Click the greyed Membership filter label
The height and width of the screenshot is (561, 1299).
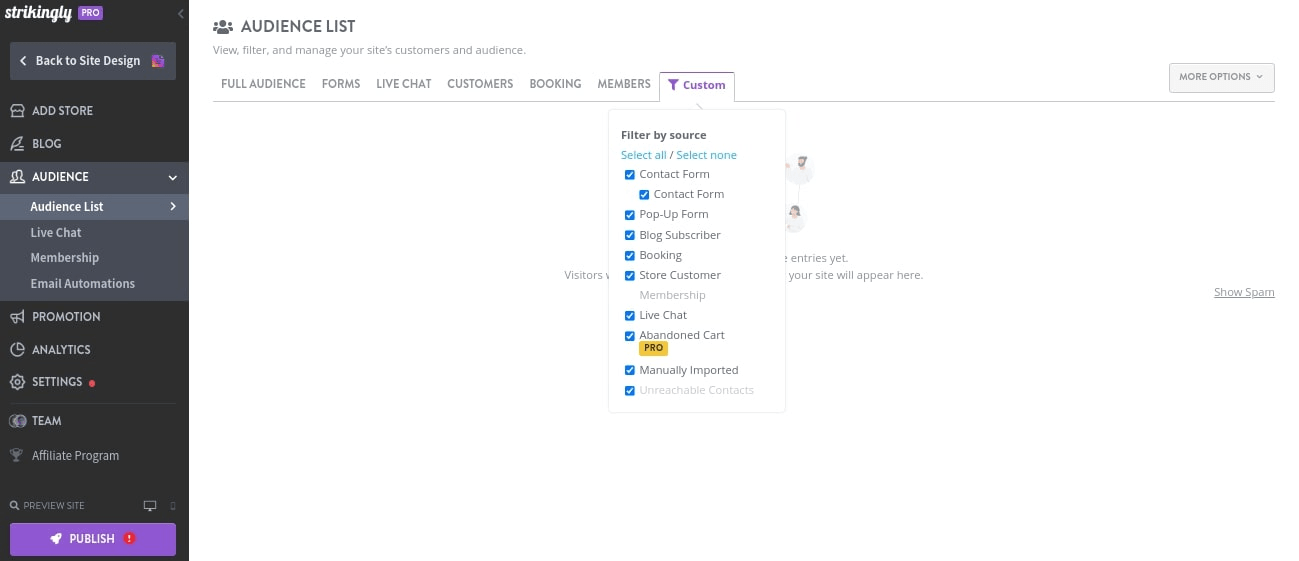pyautogui.click(x=672, y=295)
